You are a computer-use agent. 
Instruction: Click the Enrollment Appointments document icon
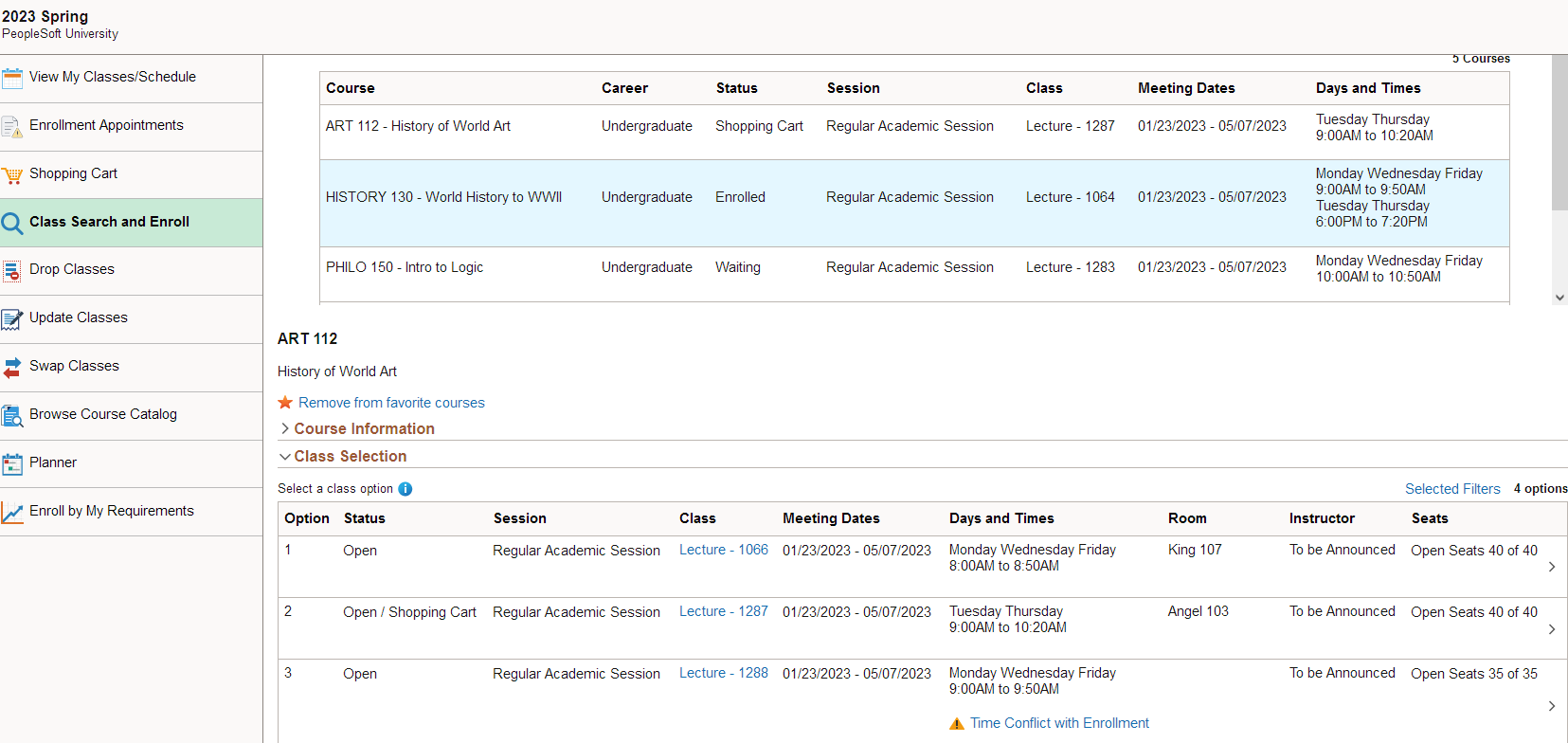[12, 126]
